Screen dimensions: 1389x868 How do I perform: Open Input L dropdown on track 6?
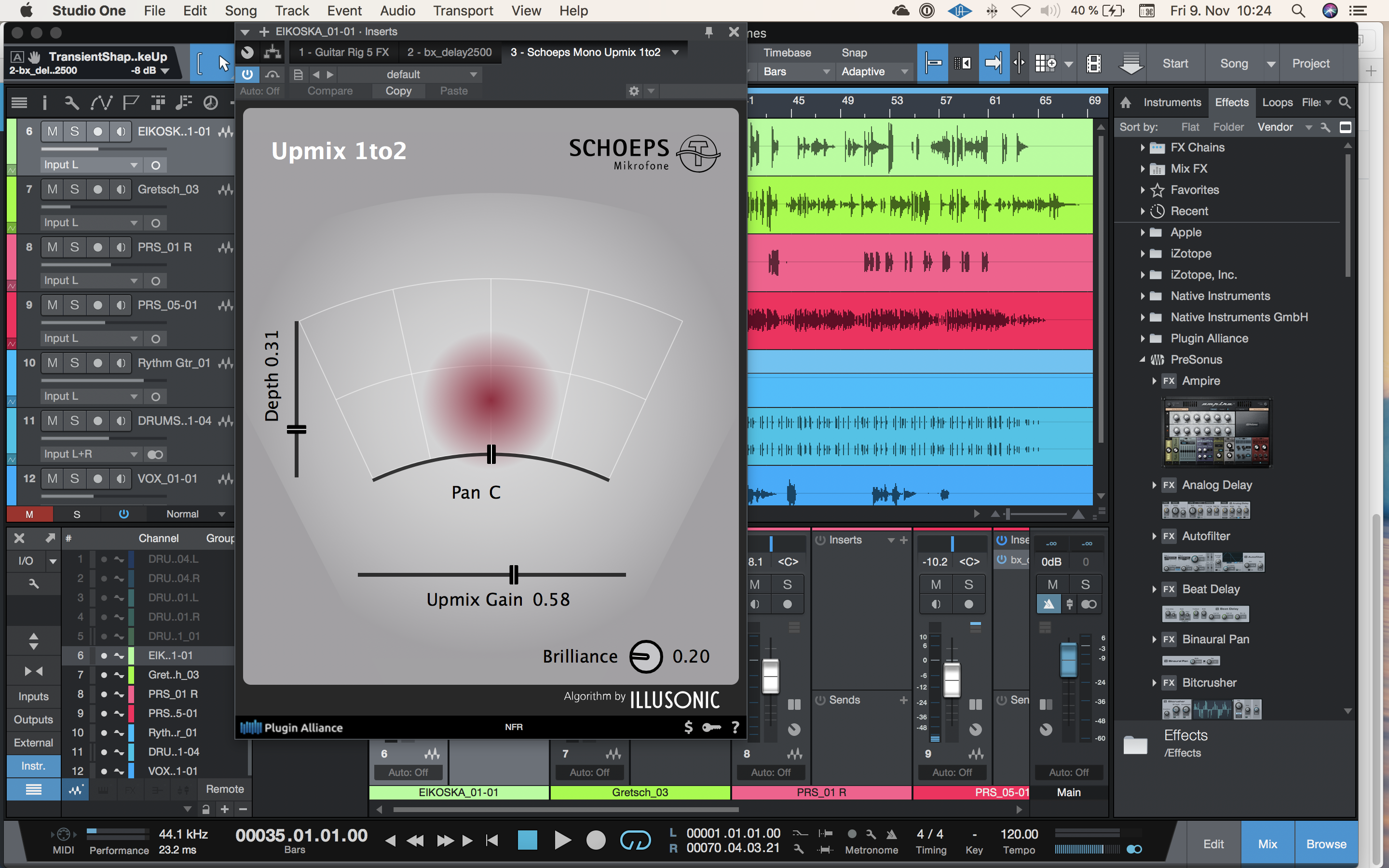(x=91, y=165)
